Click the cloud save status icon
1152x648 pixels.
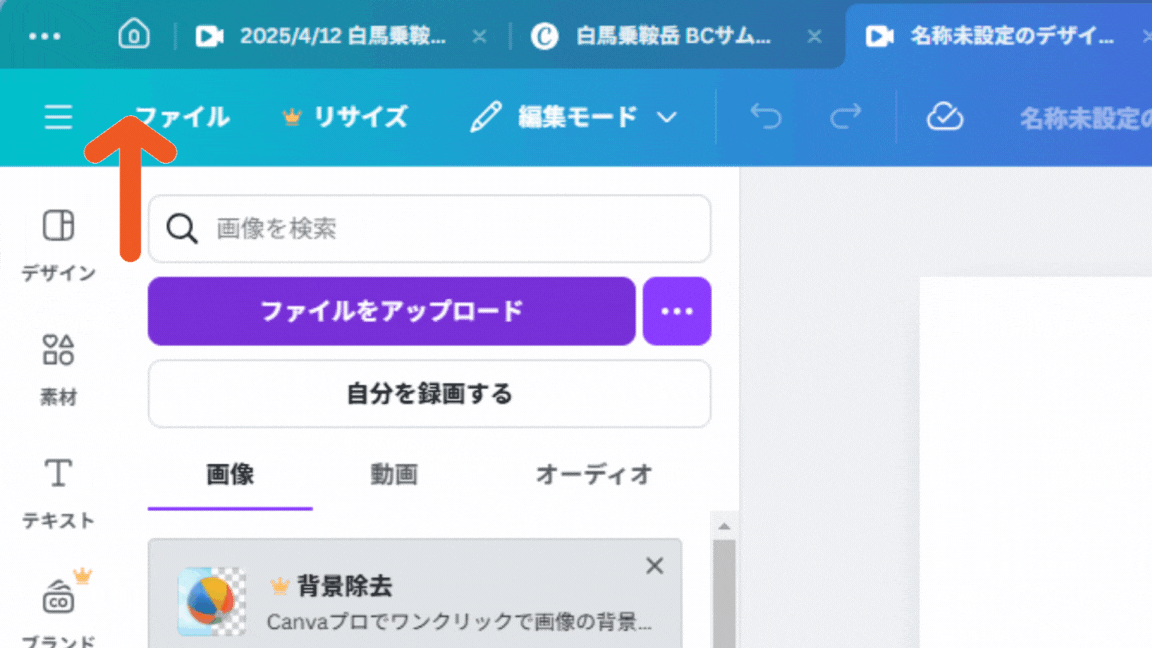coord(944,117)
